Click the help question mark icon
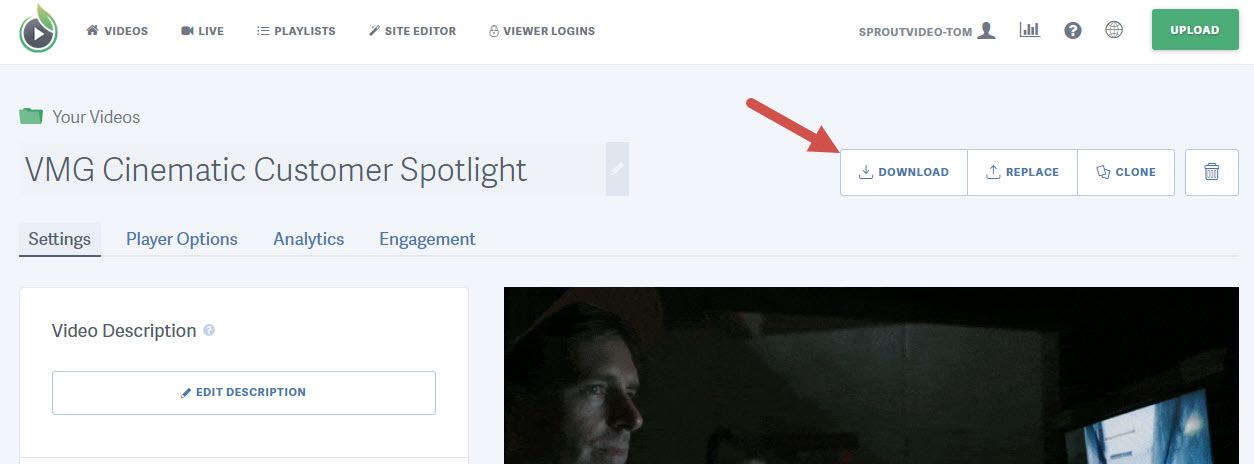Screen dimensions: 1254x464 tap(1073, 31)
